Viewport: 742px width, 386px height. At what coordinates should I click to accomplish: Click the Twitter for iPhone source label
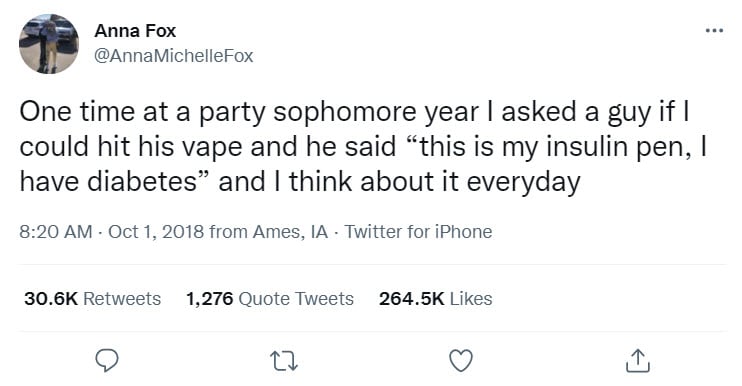[418, 232]
